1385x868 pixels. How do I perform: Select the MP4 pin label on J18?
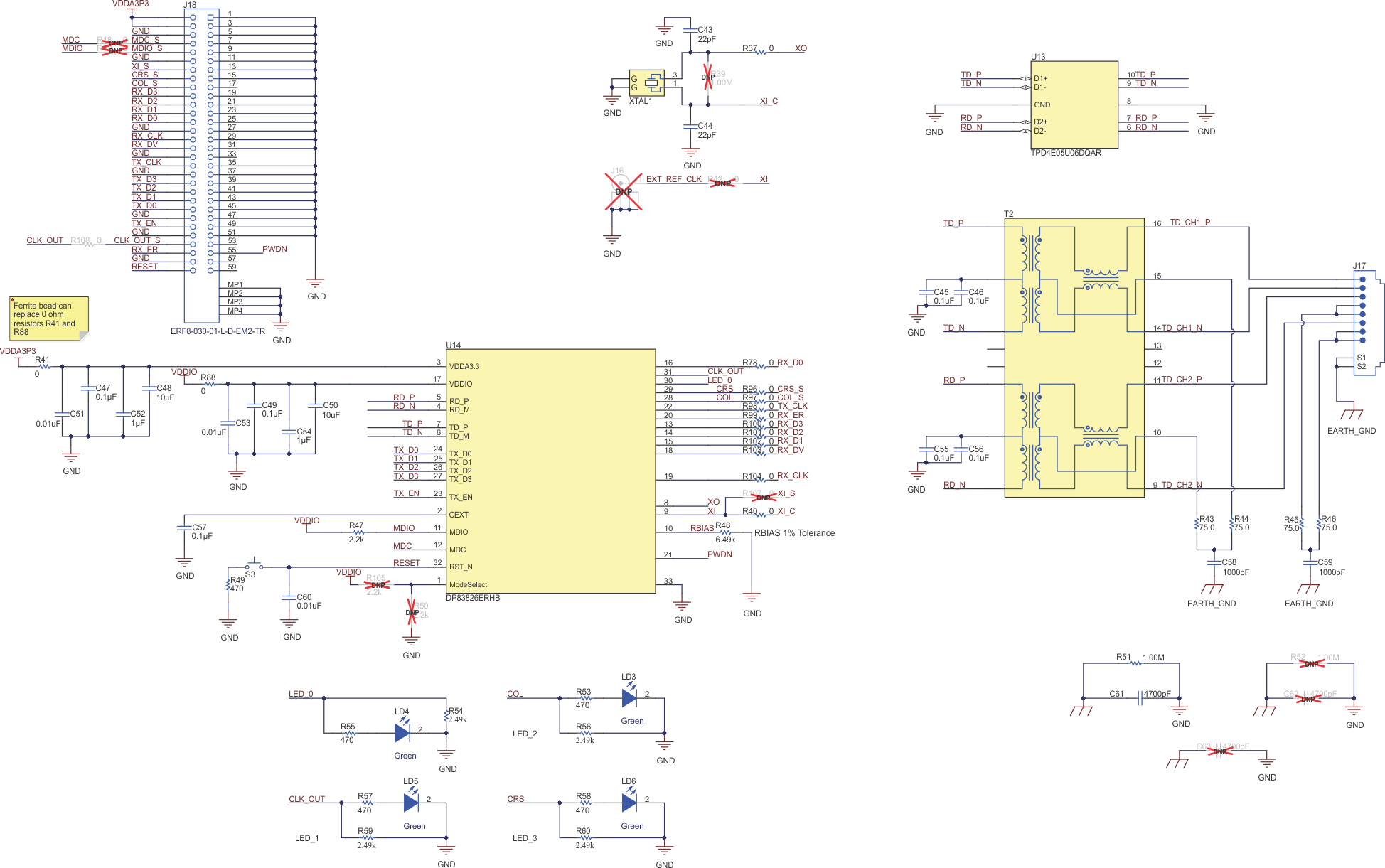[x=235, y=311]
